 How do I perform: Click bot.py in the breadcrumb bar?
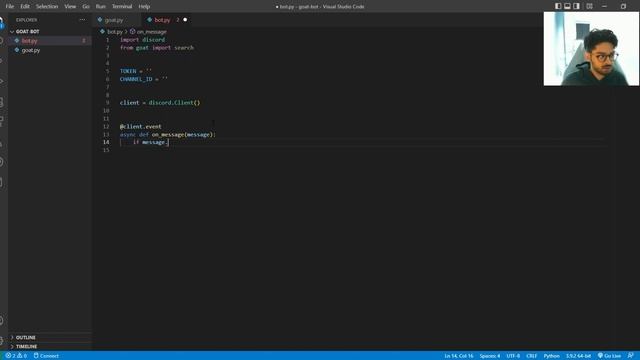coord(114,32)
